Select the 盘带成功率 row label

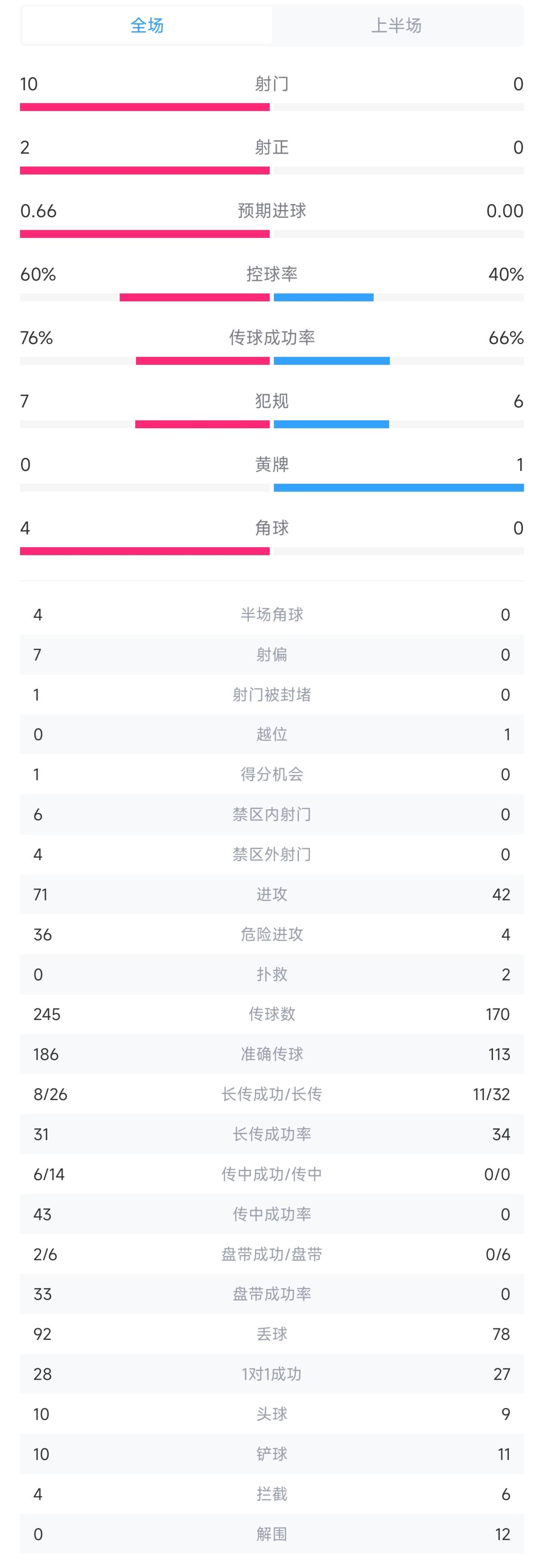pyautogui.click(x=272, y=1294)
